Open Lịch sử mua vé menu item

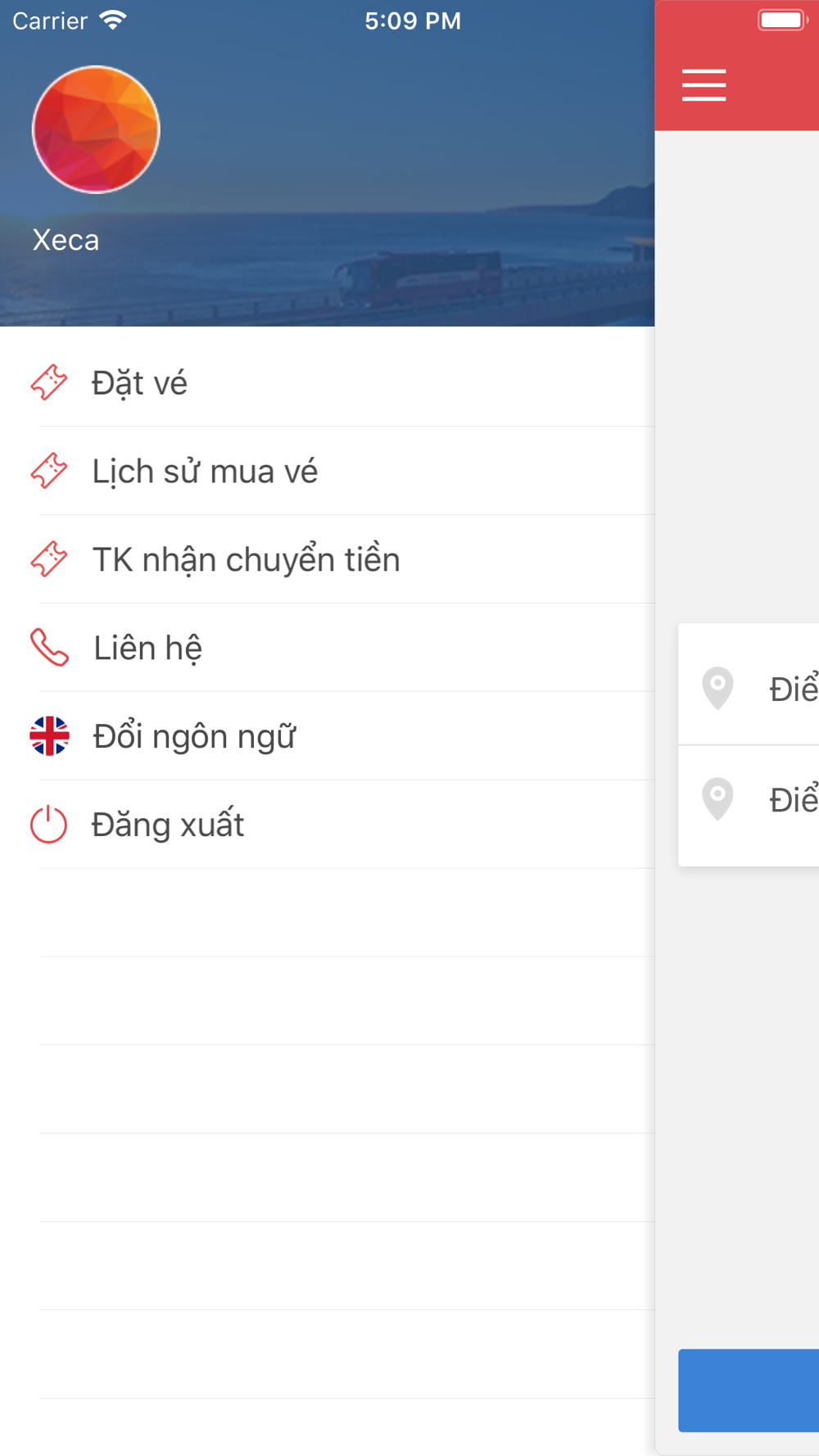coord(328,471)
